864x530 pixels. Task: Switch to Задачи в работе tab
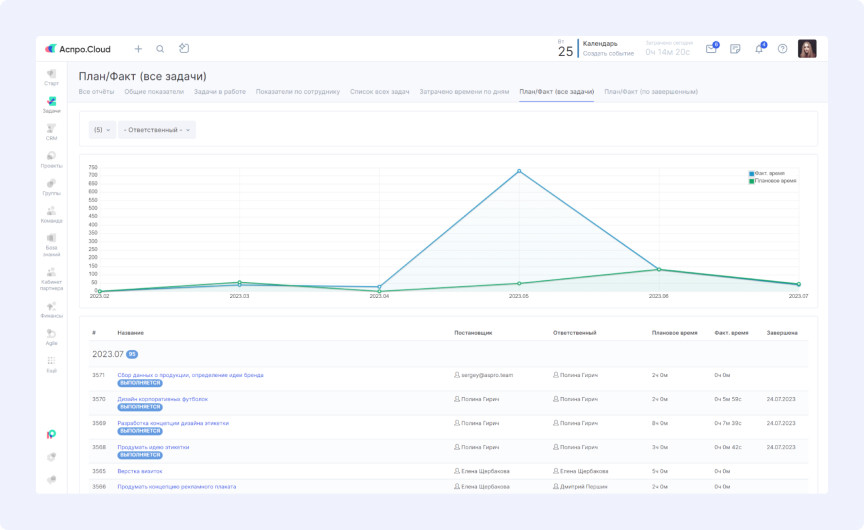[x=219, y=91]
